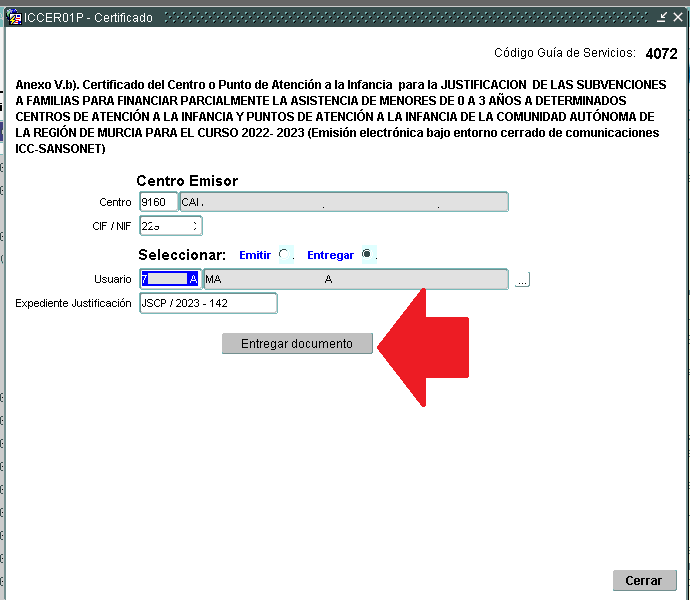Click the Centro name field

[x=343, y=202]
